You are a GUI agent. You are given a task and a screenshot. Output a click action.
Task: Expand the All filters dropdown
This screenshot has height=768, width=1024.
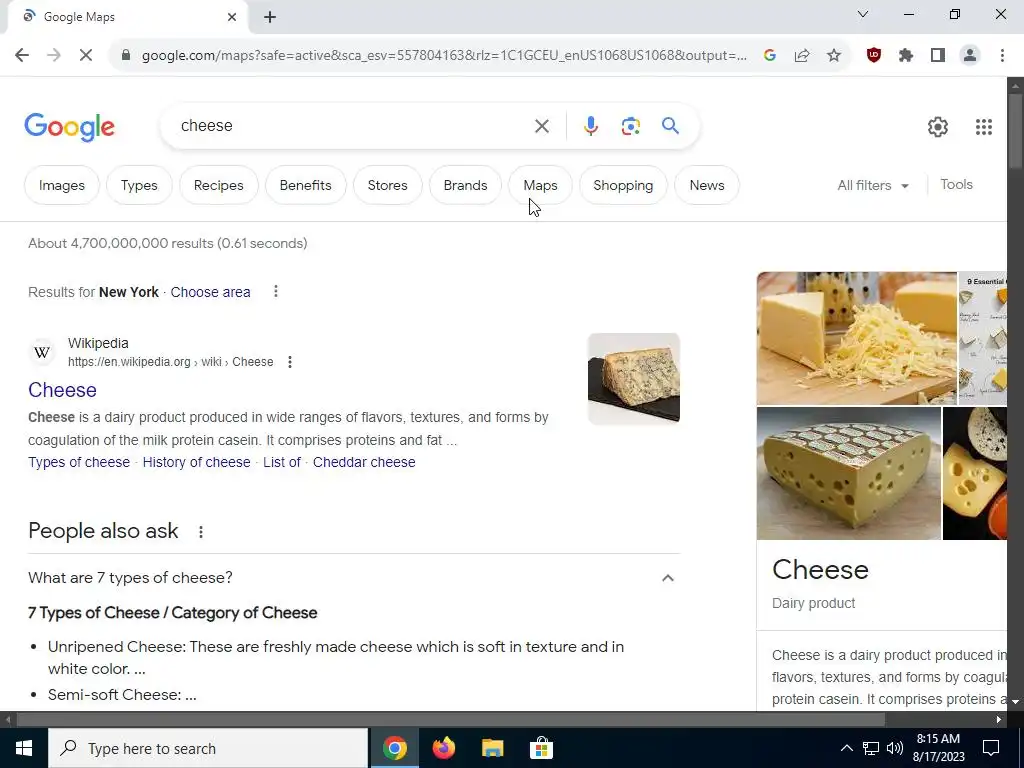point(873,185)
